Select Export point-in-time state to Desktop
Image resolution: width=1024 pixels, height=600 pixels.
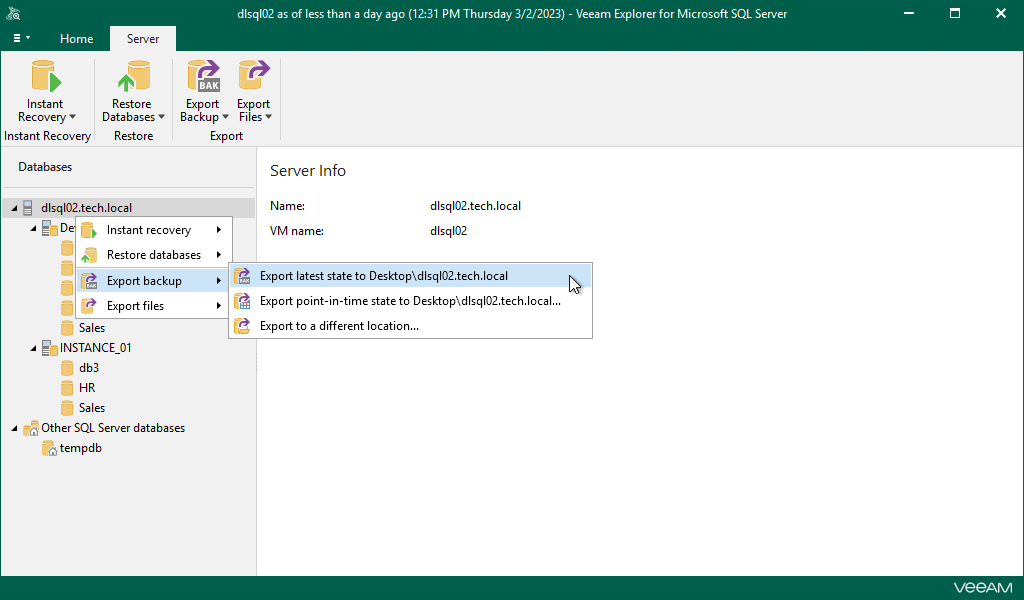[x=409, y=301]
